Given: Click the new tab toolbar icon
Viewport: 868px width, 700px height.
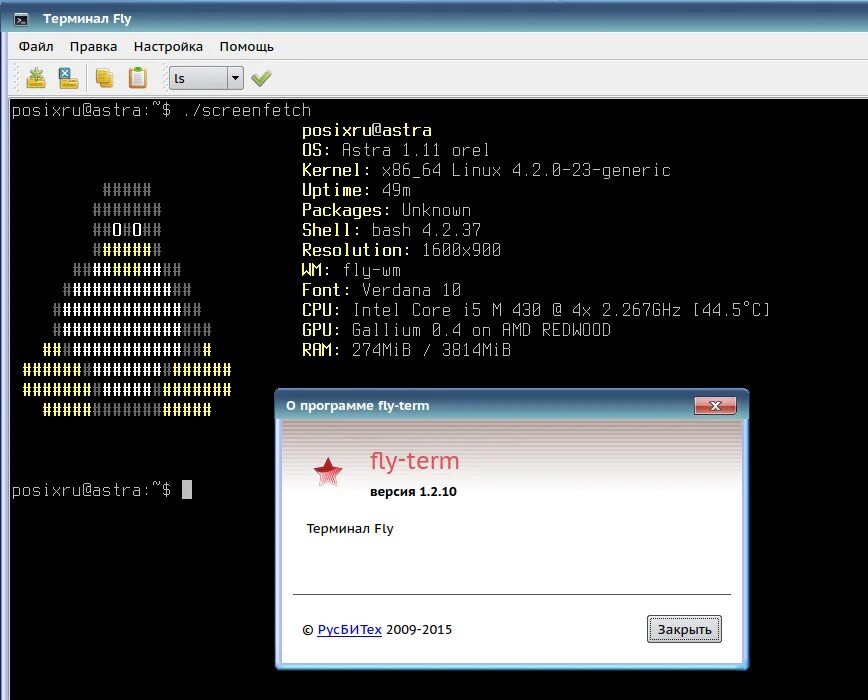Looking at the screenshot, I should 36,78.
